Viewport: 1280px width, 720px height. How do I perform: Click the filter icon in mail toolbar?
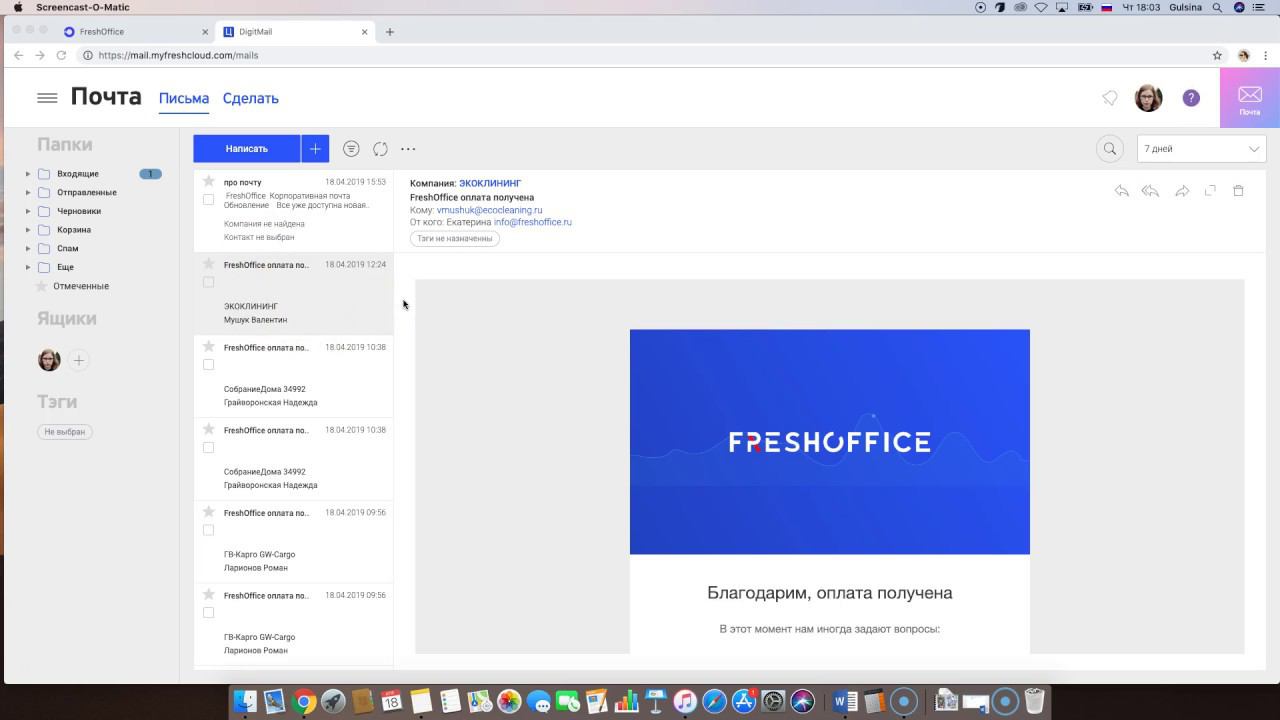coord(351,148)
